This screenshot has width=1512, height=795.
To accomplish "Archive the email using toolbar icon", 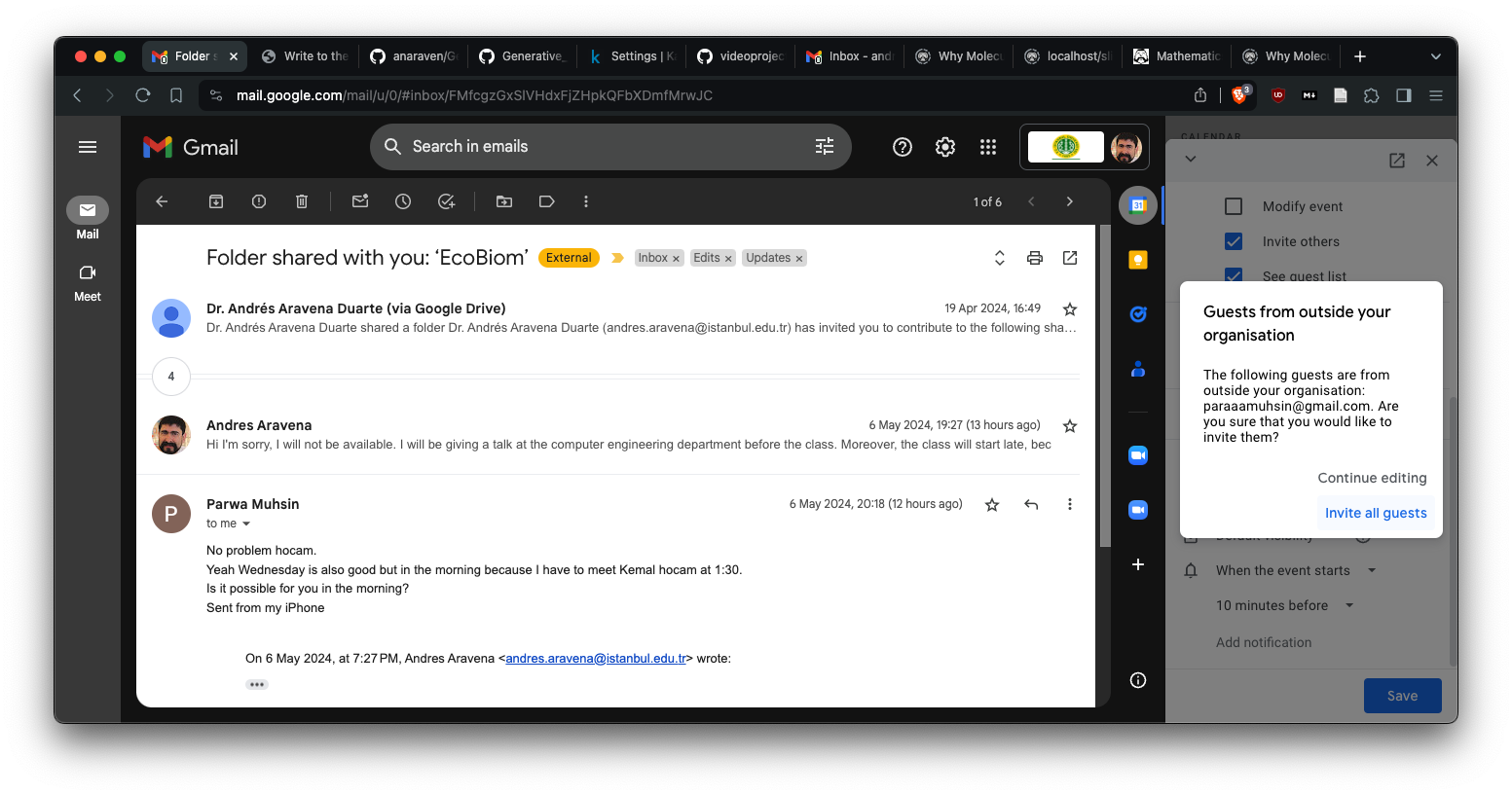I will [216, 201].
